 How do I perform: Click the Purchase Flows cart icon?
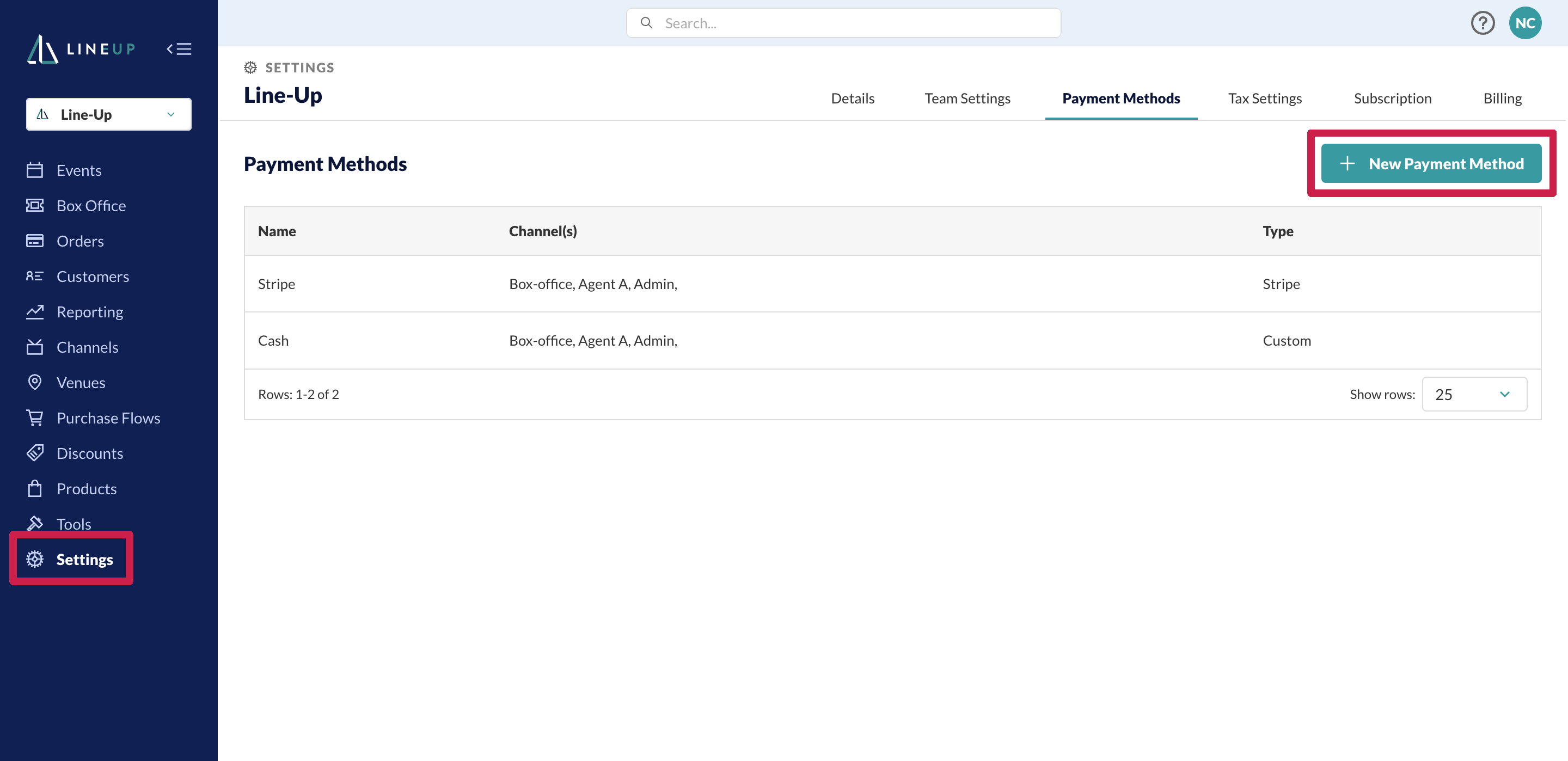(35, 417)
